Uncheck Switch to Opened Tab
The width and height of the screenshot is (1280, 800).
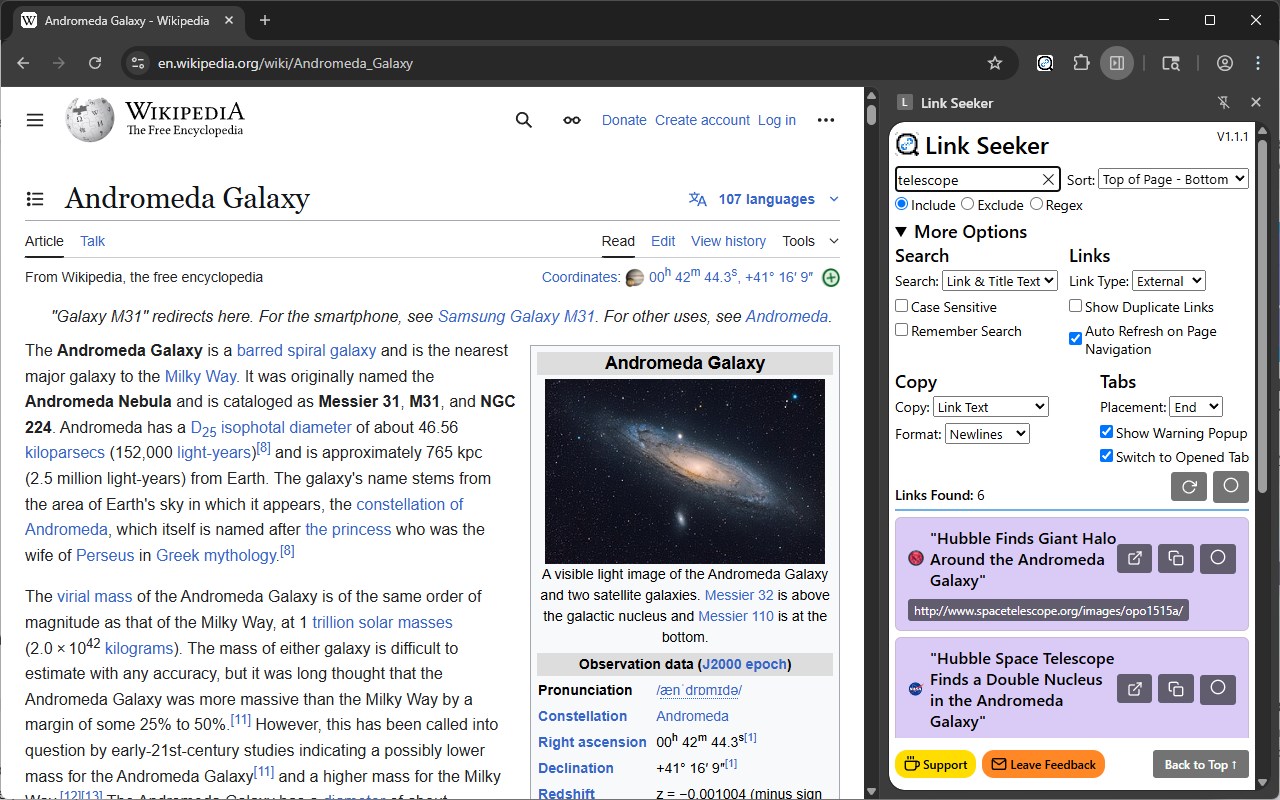(1107, 456)
